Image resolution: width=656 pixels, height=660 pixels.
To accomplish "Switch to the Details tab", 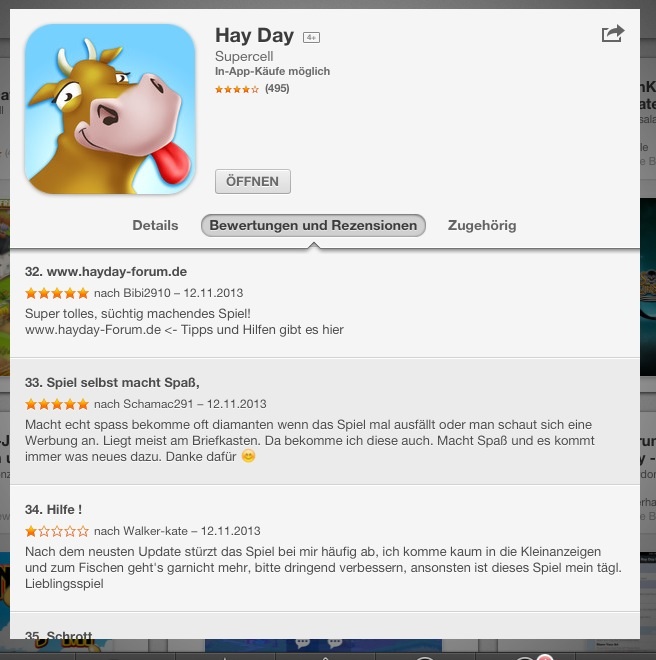I will tap(155, 226).
